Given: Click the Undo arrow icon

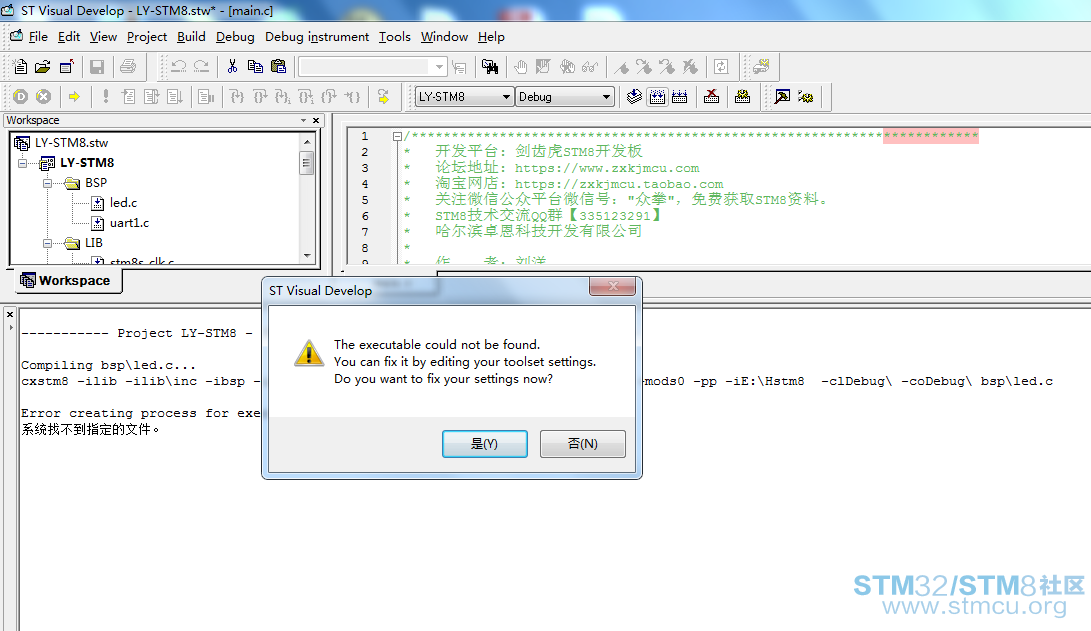Looking at the screenshot, I should (x=178, y=67).
